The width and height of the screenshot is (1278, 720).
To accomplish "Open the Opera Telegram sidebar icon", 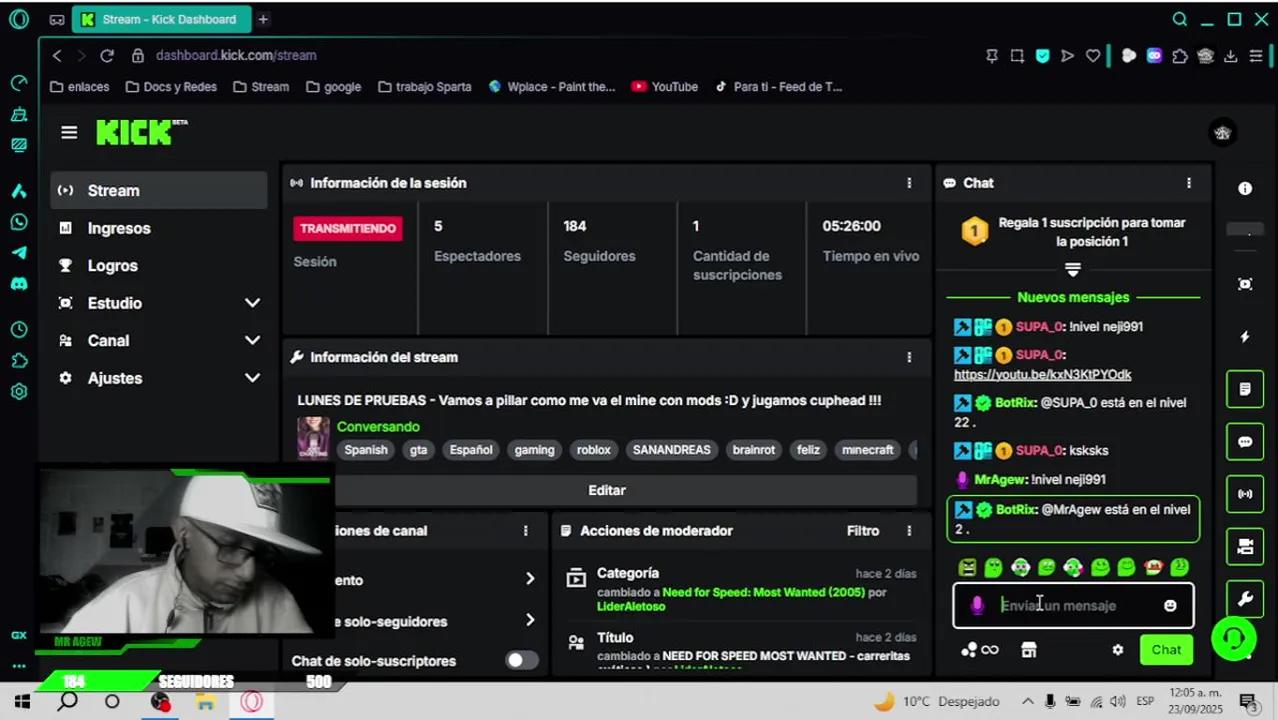I will [x=18, y=253].
